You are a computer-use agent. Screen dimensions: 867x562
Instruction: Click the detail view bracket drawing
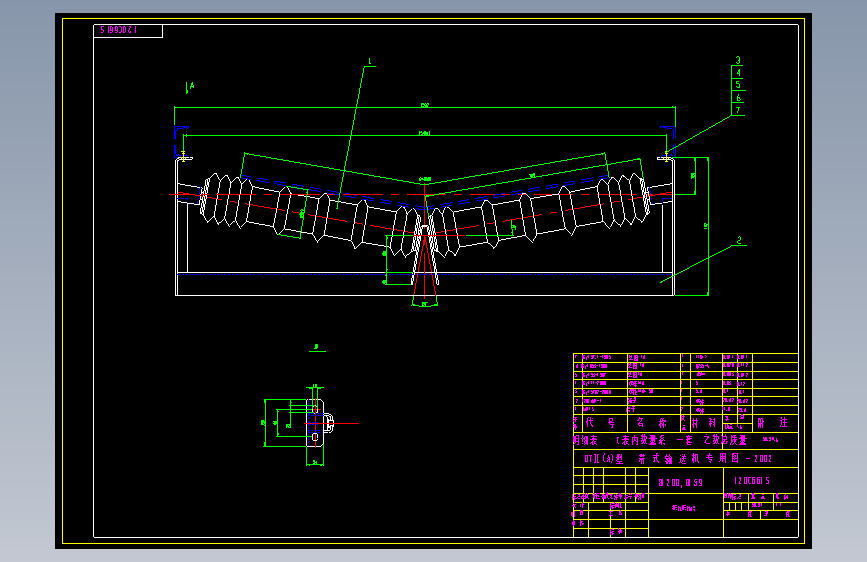click(310, 425)
